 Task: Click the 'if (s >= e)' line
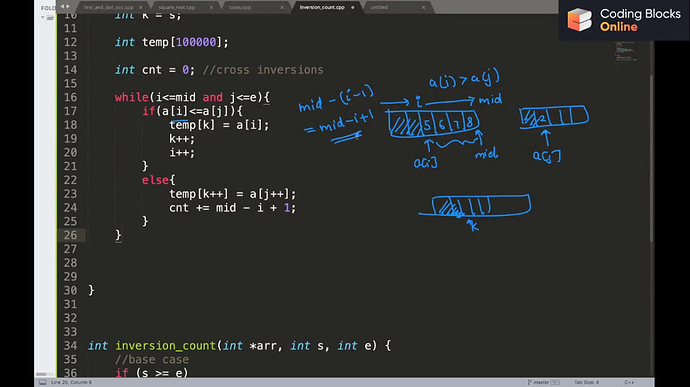click(x=152, y=373)
